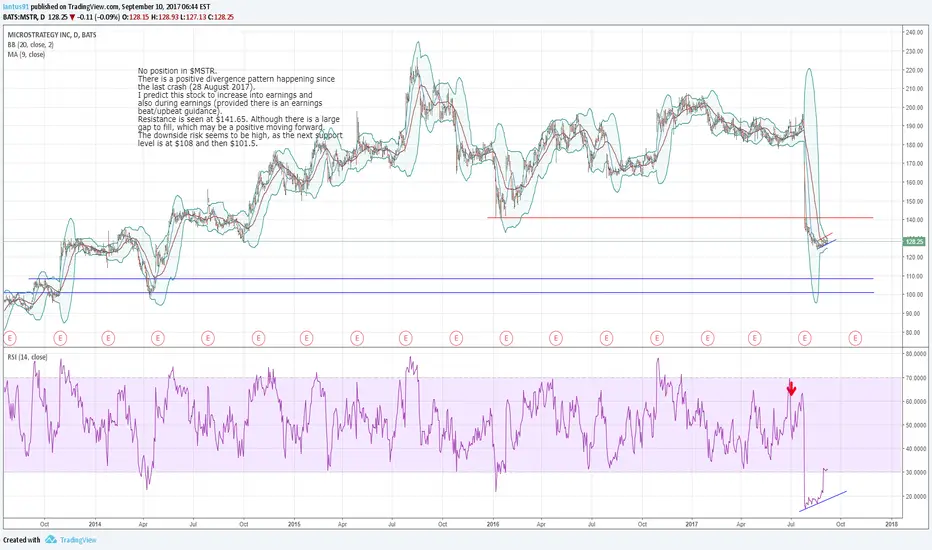The height and width of the screenshot is (550, 932).
Task: Click the 80.00 price axis label
Action: tap(914, 332)
